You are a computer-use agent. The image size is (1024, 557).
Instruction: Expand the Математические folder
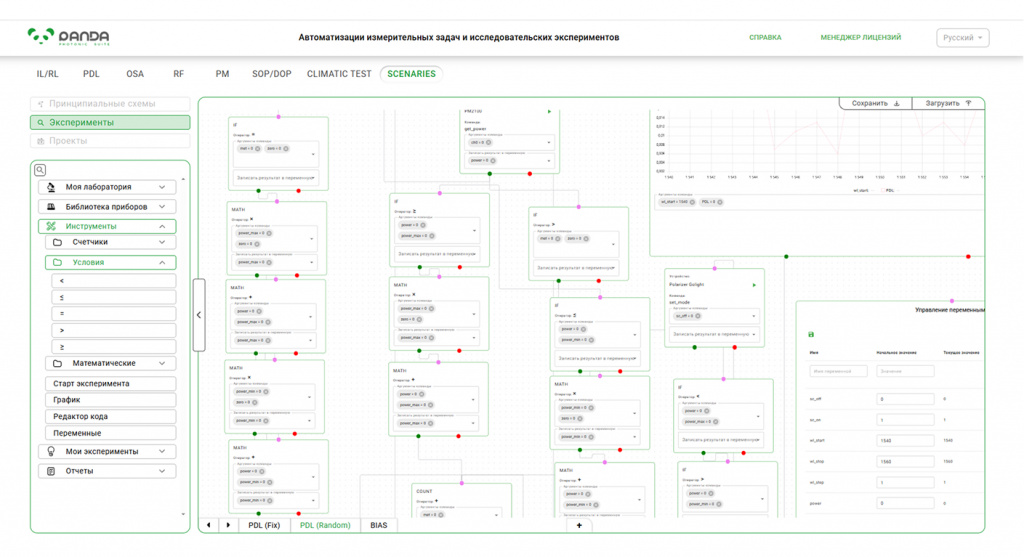[x=110, y=363]
